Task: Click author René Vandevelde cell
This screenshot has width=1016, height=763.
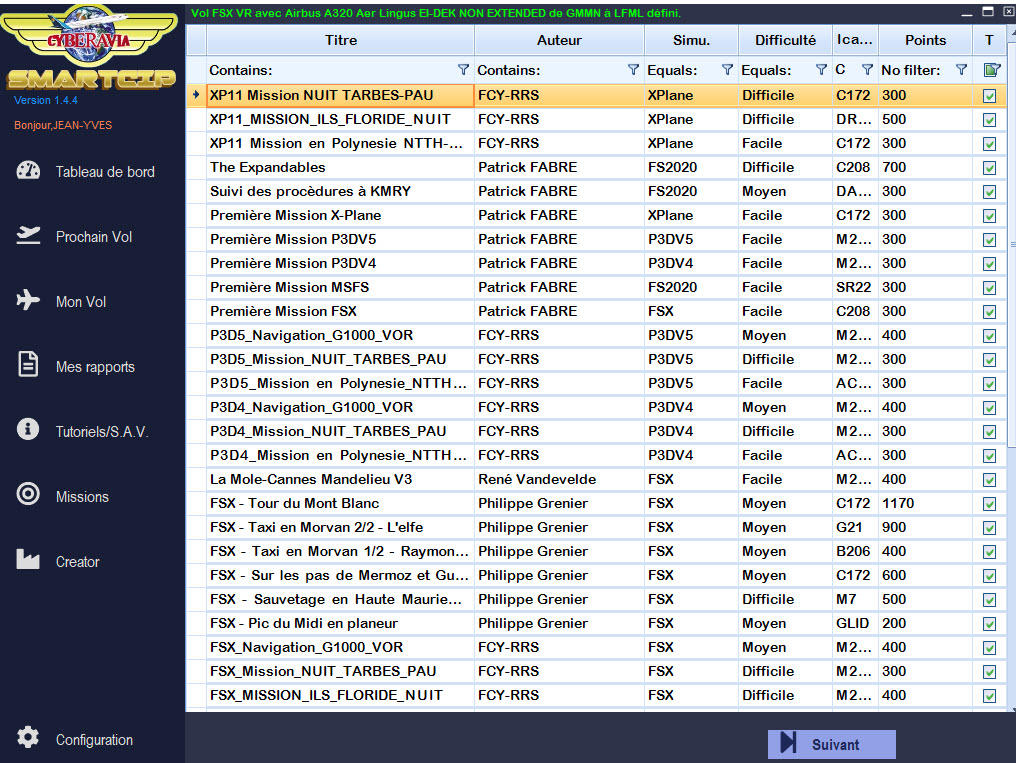Action: pos(559,479)
